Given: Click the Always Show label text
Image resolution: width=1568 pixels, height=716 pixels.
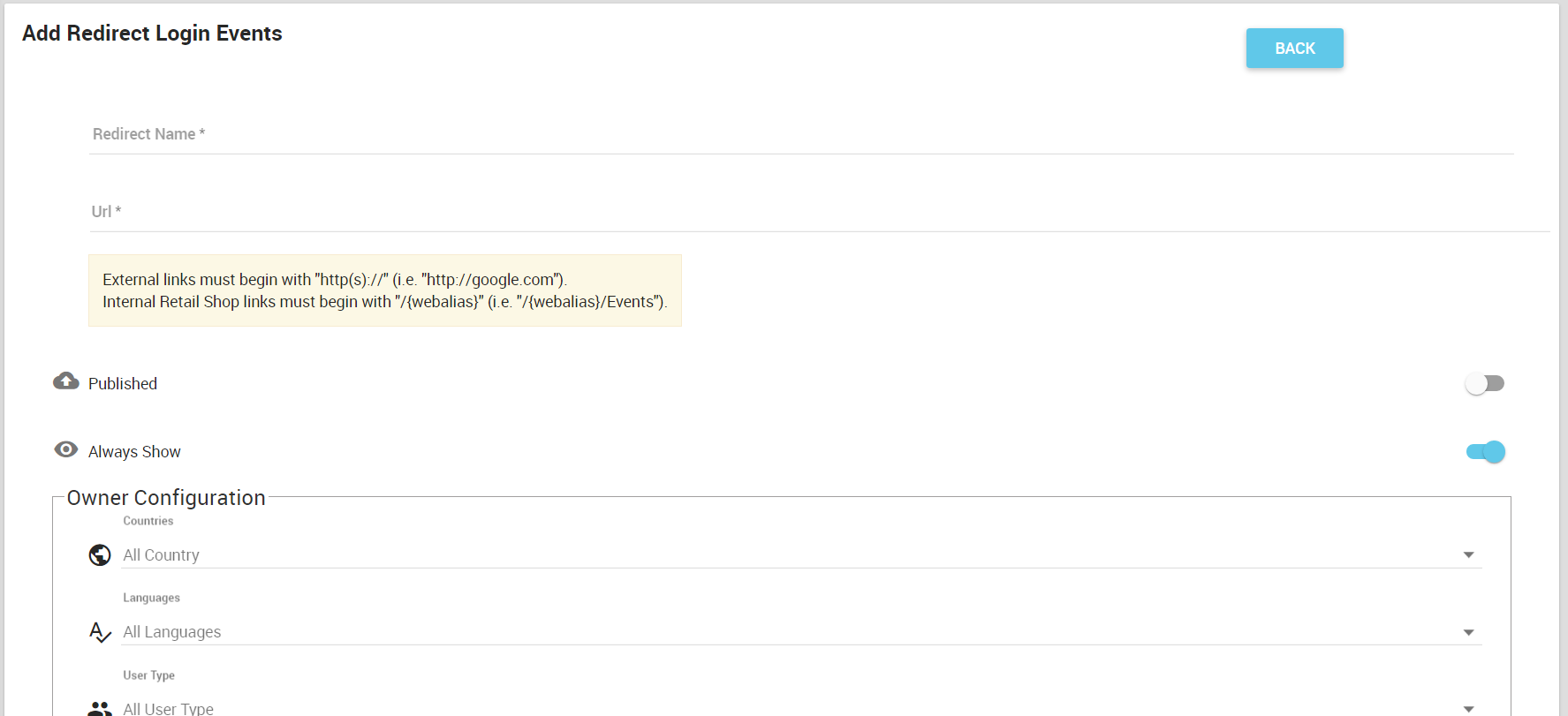Looking at the screenshot, I should point(134,452).
